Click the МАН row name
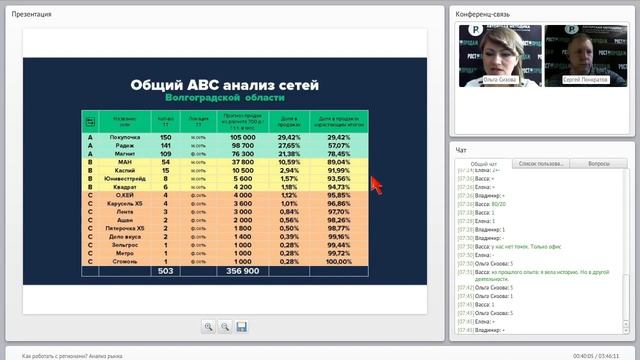640x360 pixels. point(125,162)
